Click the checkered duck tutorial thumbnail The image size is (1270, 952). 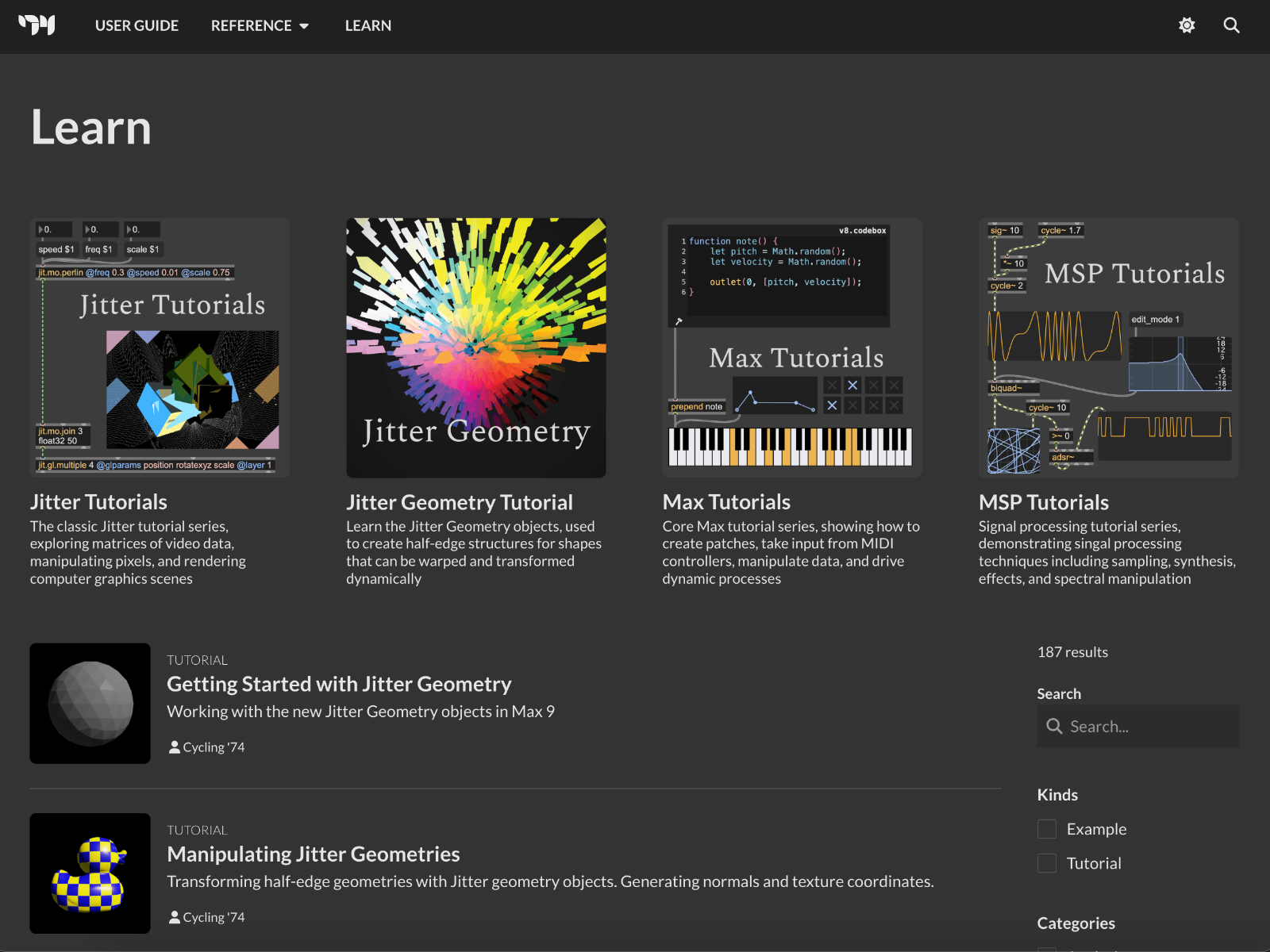pyautogui.click(x=90, y=873)
